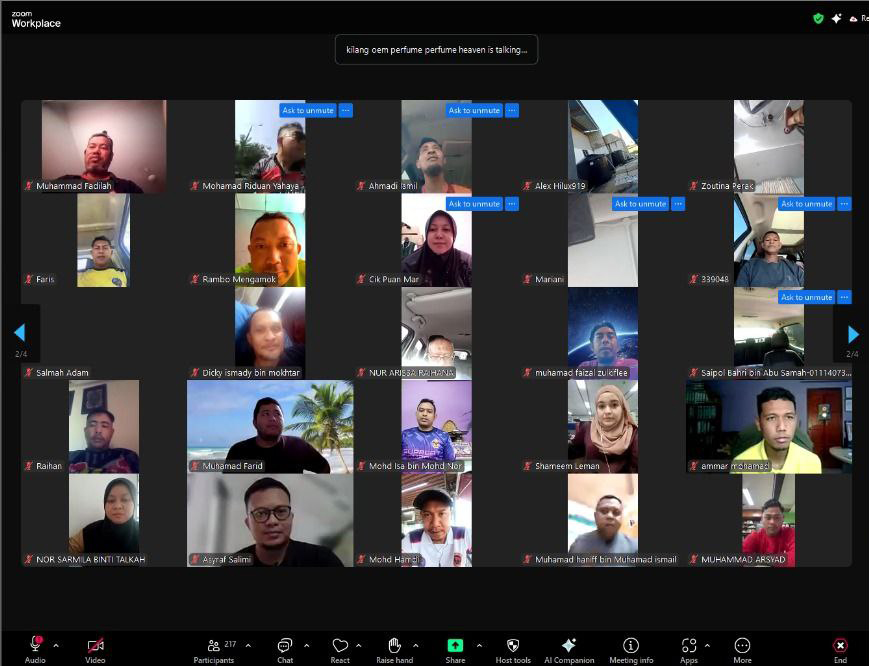Open Meeting info
Viewport: 869px width, 666px height.
pyautogui.click(x=631, y=647)
